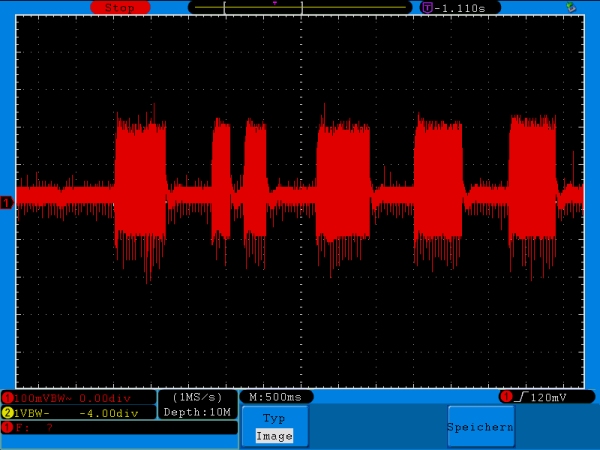Click the frequency counter F icon
The height and width of the screenshot is (450, 600).
[x=7, y=427]
